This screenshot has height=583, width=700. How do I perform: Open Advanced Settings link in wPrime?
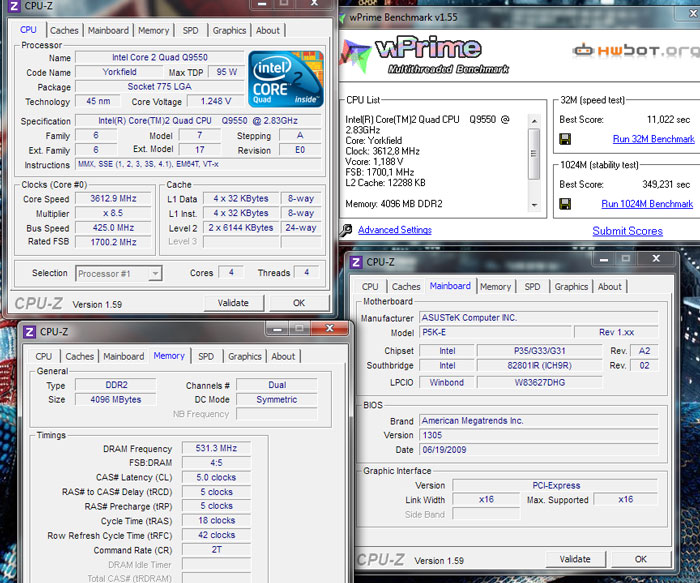[x=395, y=230]
